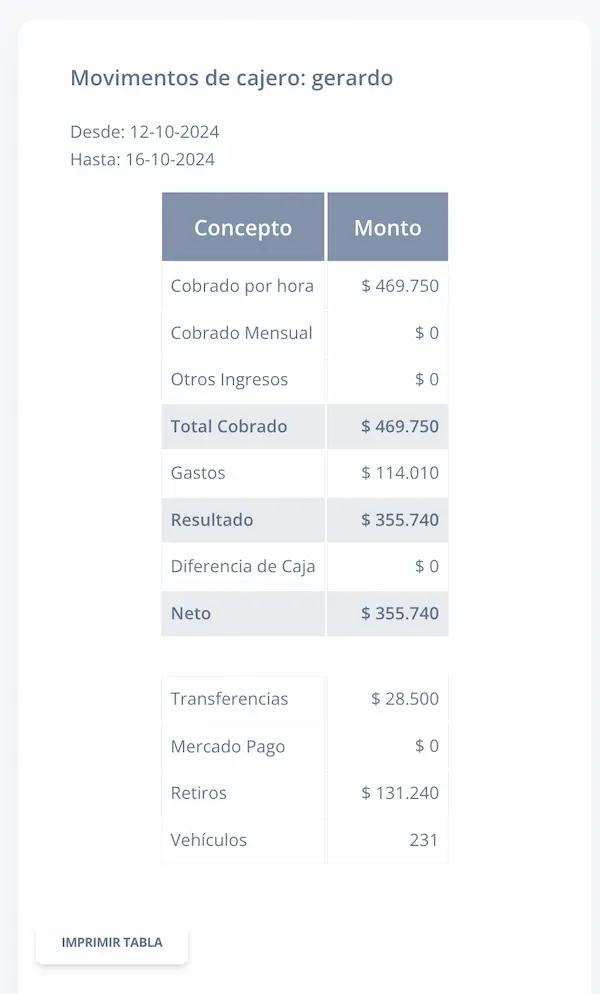Click the table title Movimentos de cajero: gerardo
The height and width of the screenshot is (994, 600).
point(231,77)
